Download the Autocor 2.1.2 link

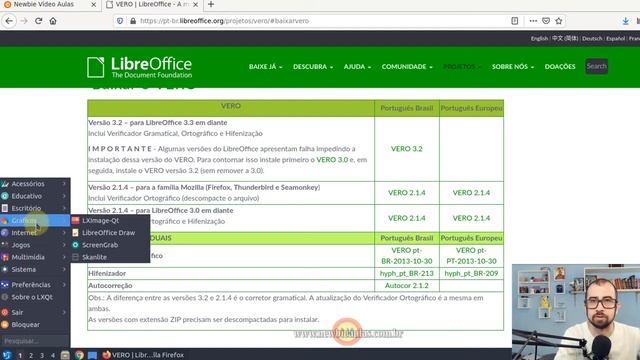coord(407,285)
